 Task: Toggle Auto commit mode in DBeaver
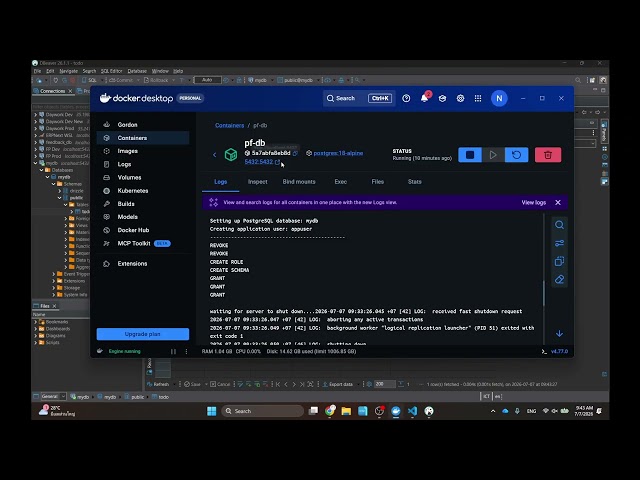(x=207, y=80)
